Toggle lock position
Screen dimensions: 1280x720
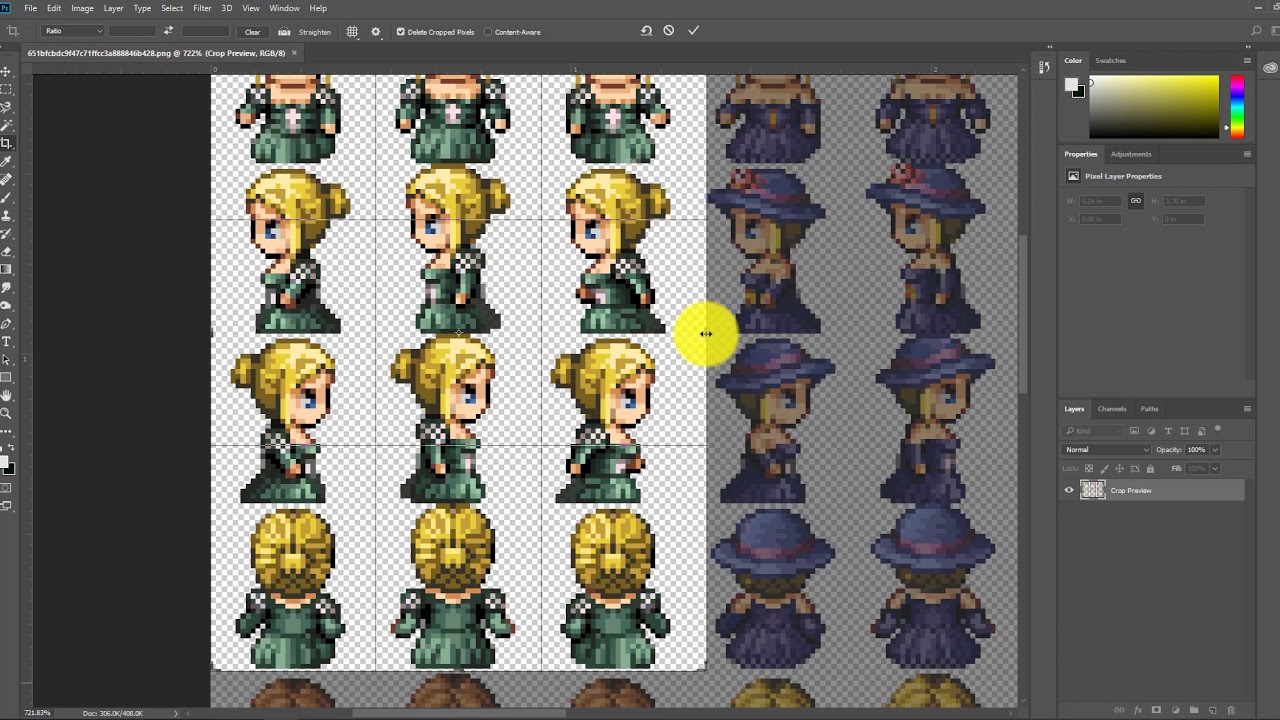pyautogui.click(x=1120, y=468)
